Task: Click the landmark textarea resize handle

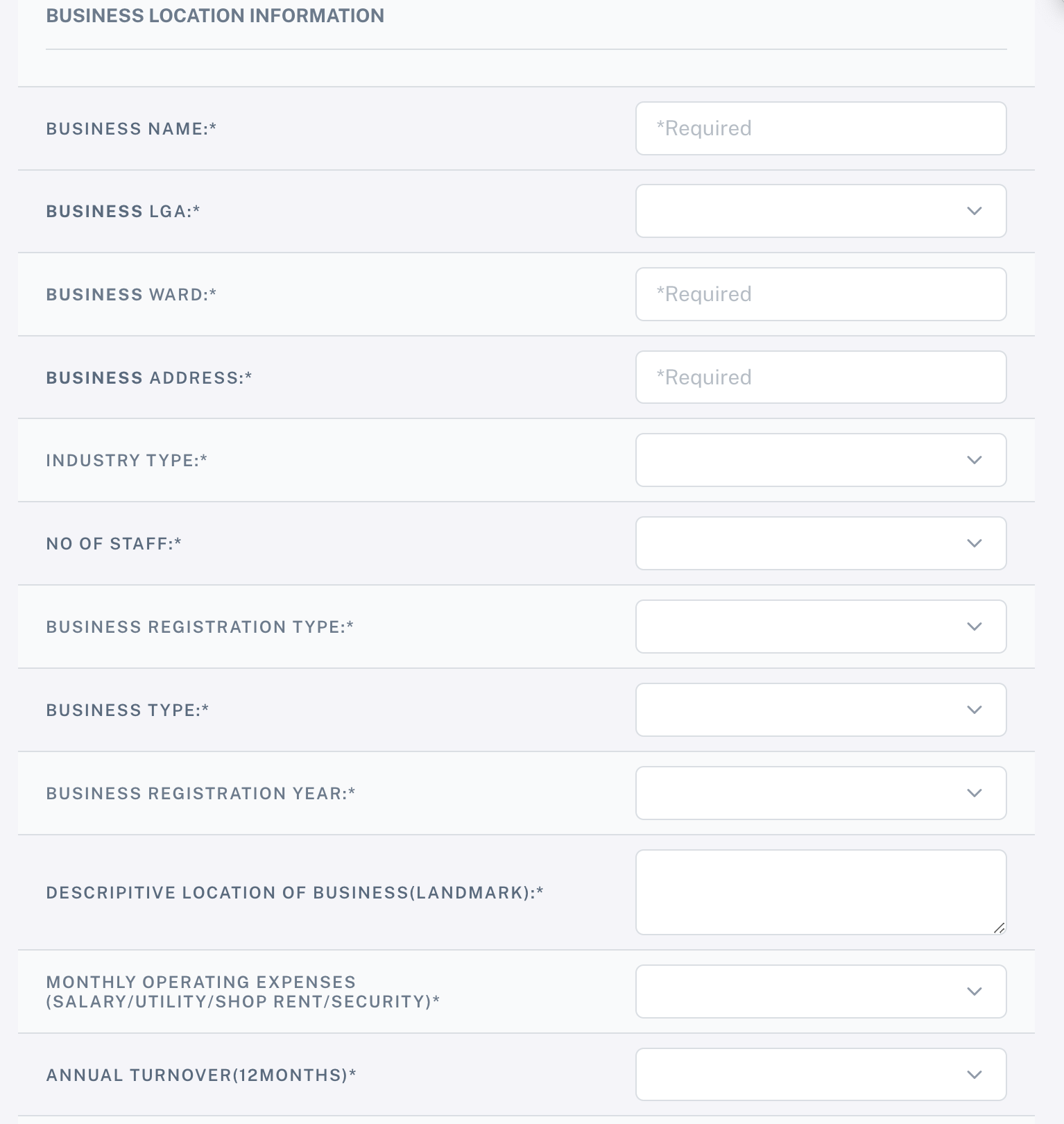Action: [x=999, y=928]
